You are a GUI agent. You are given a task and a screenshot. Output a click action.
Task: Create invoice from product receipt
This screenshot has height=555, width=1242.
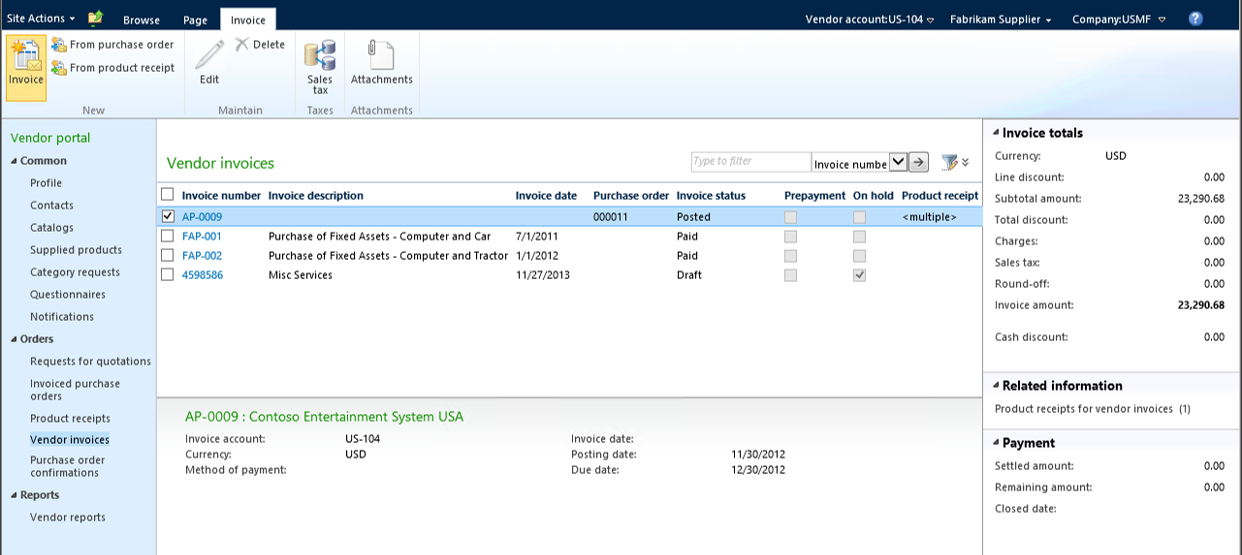[x=113, y=68]
